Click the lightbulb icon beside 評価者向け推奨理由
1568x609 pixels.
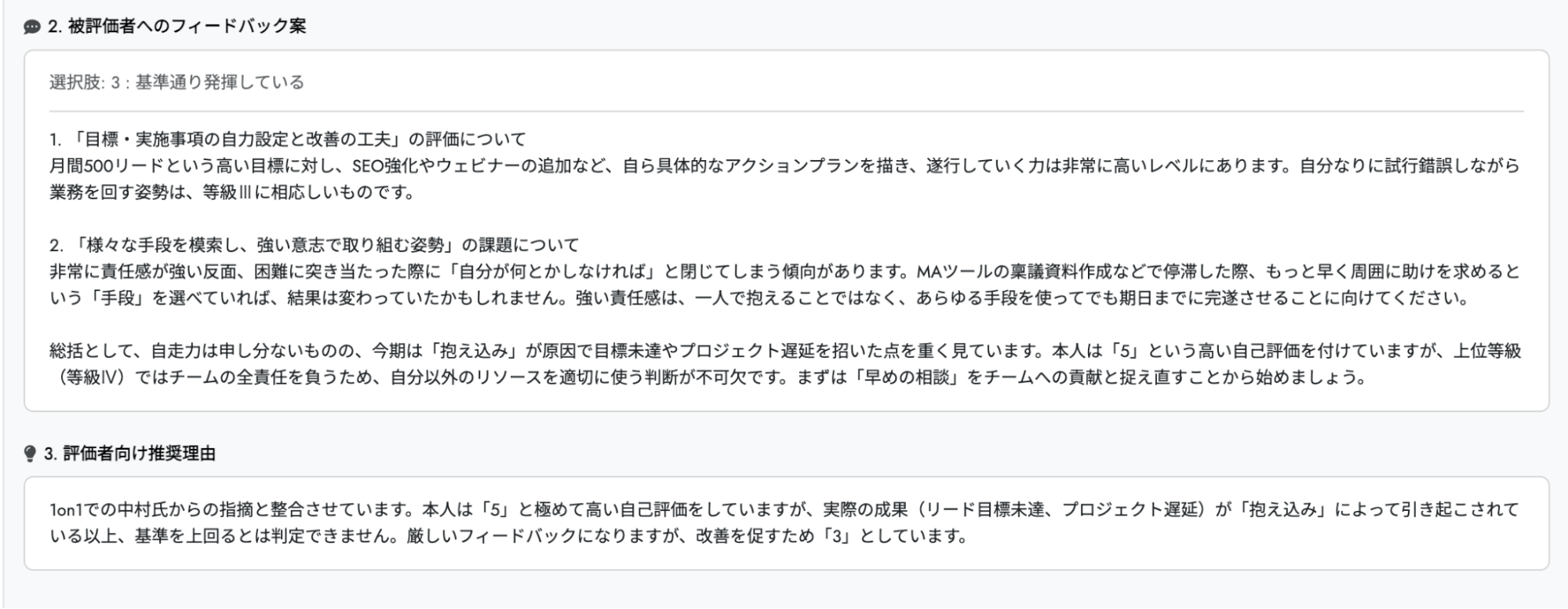[31, 454]
